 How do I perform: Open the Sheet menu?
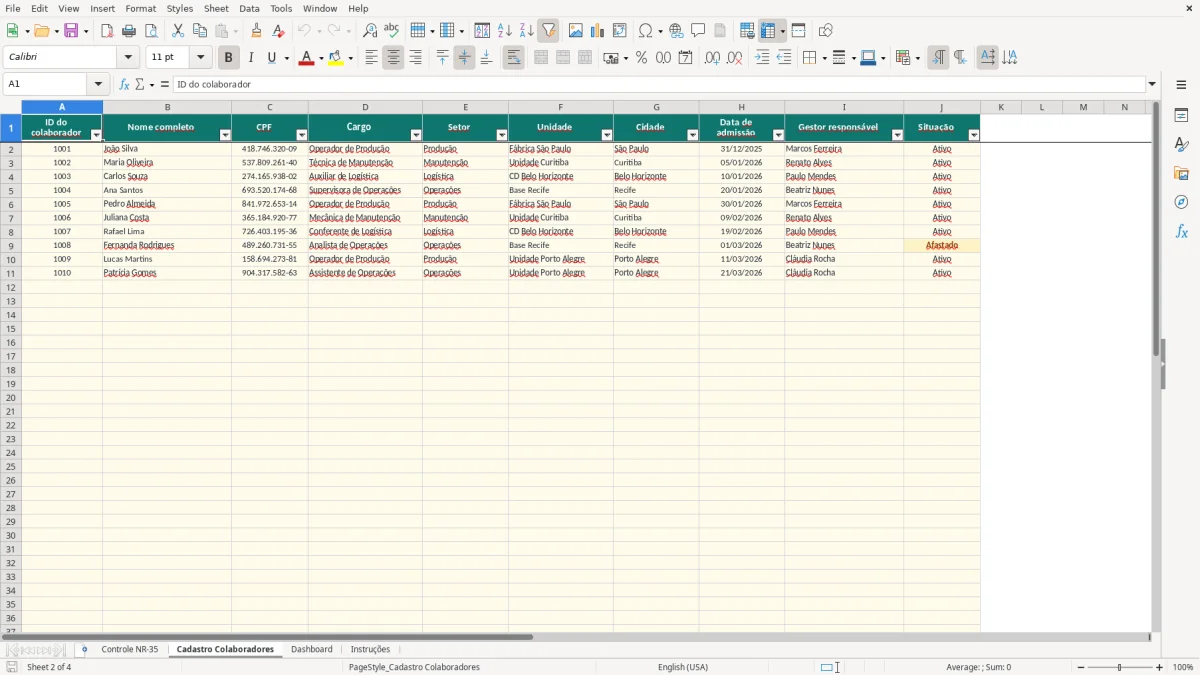[x=216, y=8]
